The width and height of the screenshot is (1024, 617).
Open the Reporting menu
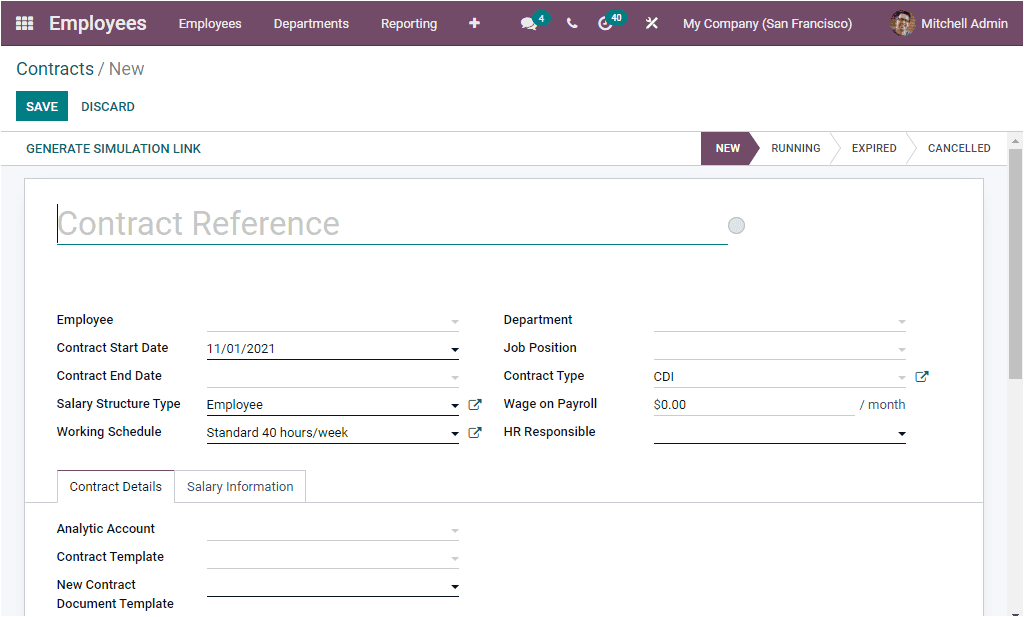click(409, 23)
